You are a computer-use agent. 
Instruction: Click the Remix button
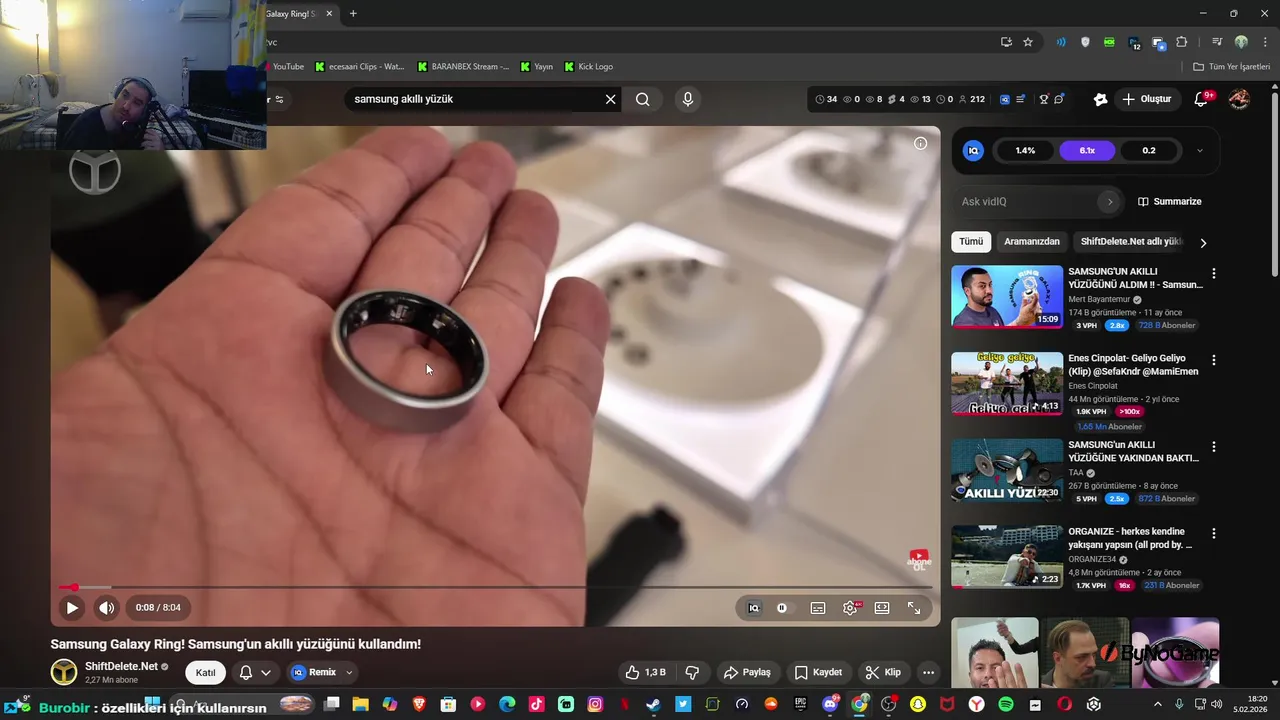pos(314,672)
